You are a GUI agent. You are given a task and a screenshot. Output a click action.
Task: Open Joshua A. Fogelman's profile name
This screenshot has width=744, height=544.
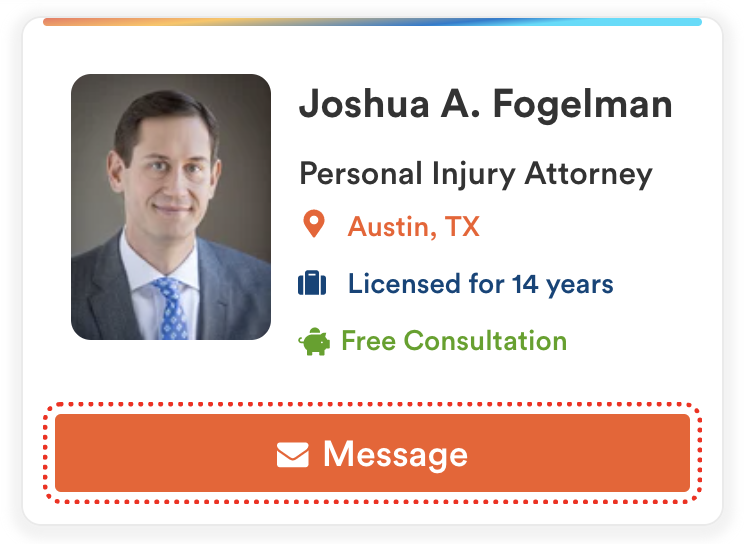tap(485, 104)
